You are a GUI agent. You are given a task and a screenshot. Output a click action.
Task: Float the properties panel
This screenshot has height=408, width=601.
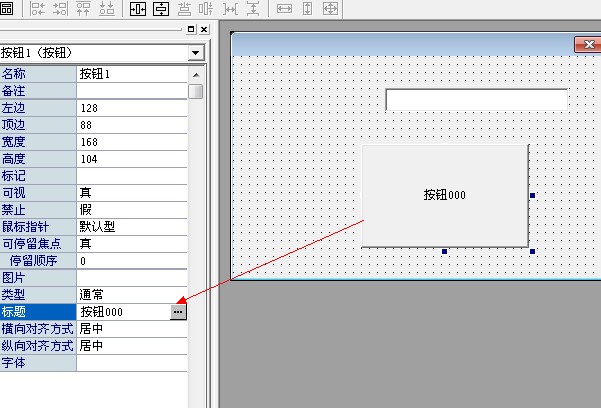click(x=191, y=30)
